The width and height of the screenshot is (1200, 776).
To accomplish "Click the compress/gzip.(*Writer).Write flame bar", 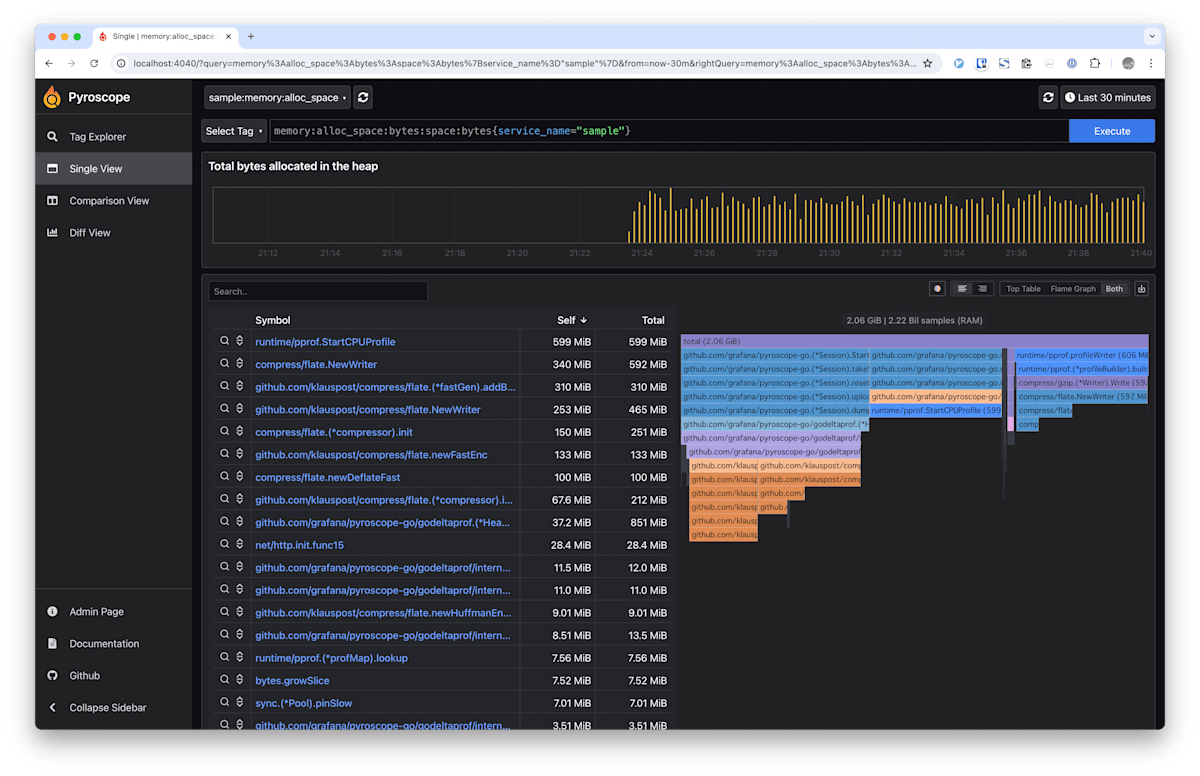I will [1081, 383].
